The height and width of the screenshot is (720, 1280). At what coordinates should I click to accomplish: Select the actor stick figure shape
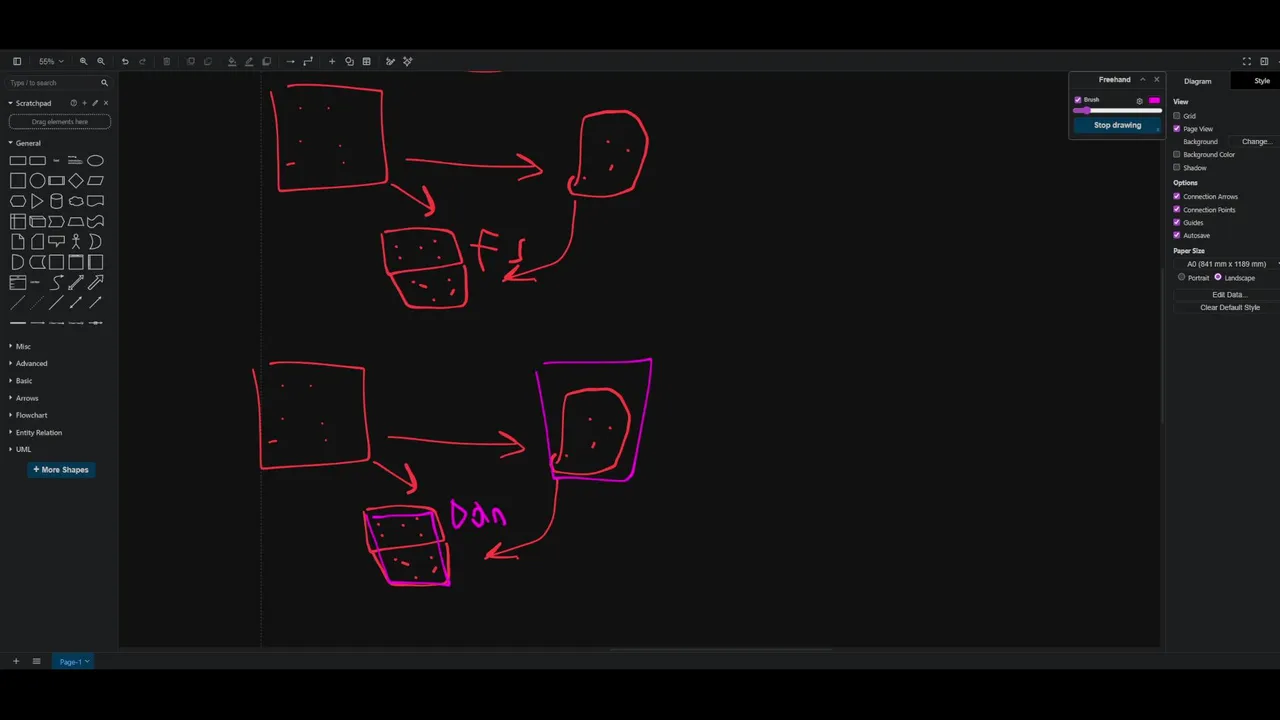[76, 241]
